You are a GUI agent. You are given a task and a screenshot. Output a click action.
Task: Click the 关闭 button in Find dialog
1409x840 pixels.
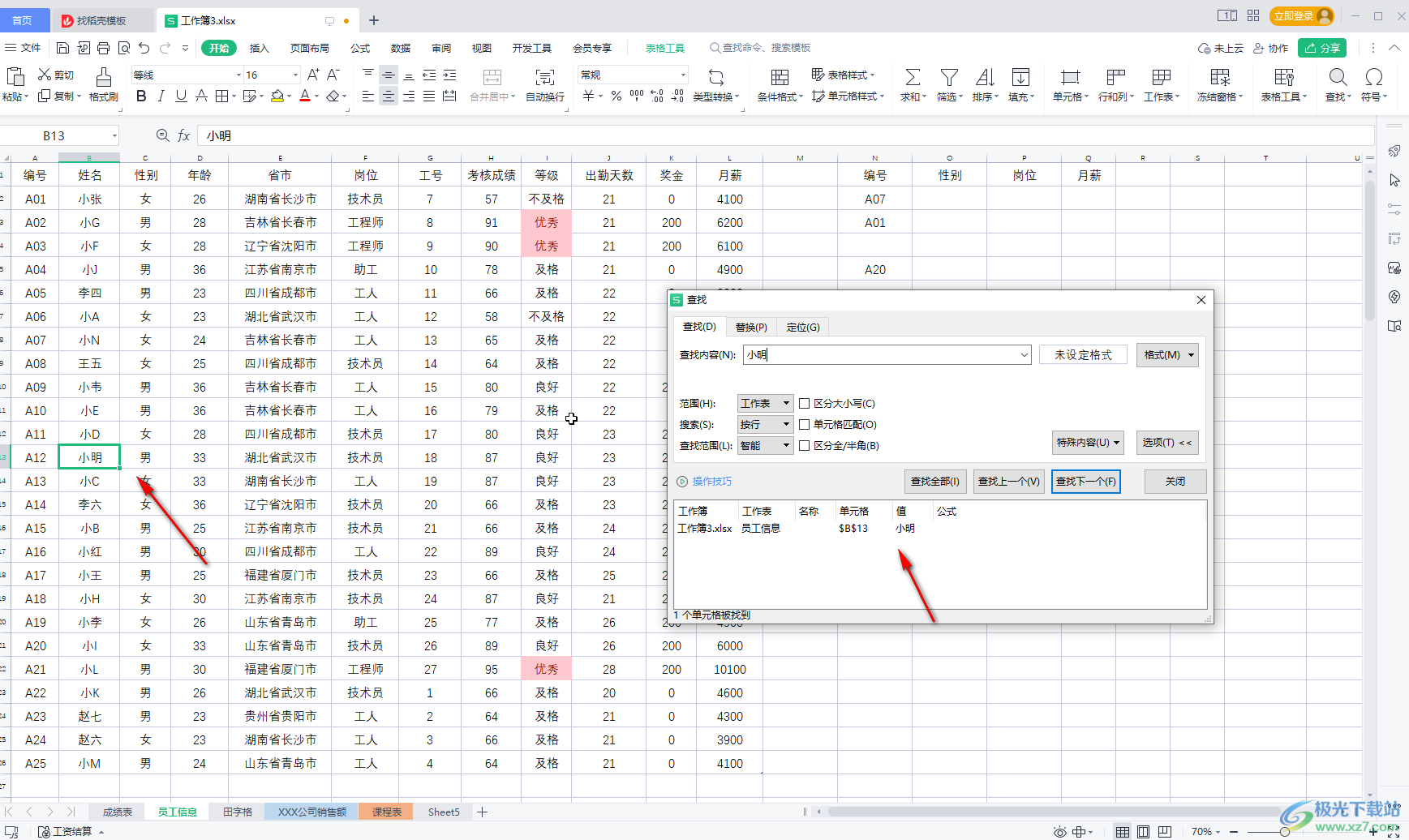pos(1175,481)
